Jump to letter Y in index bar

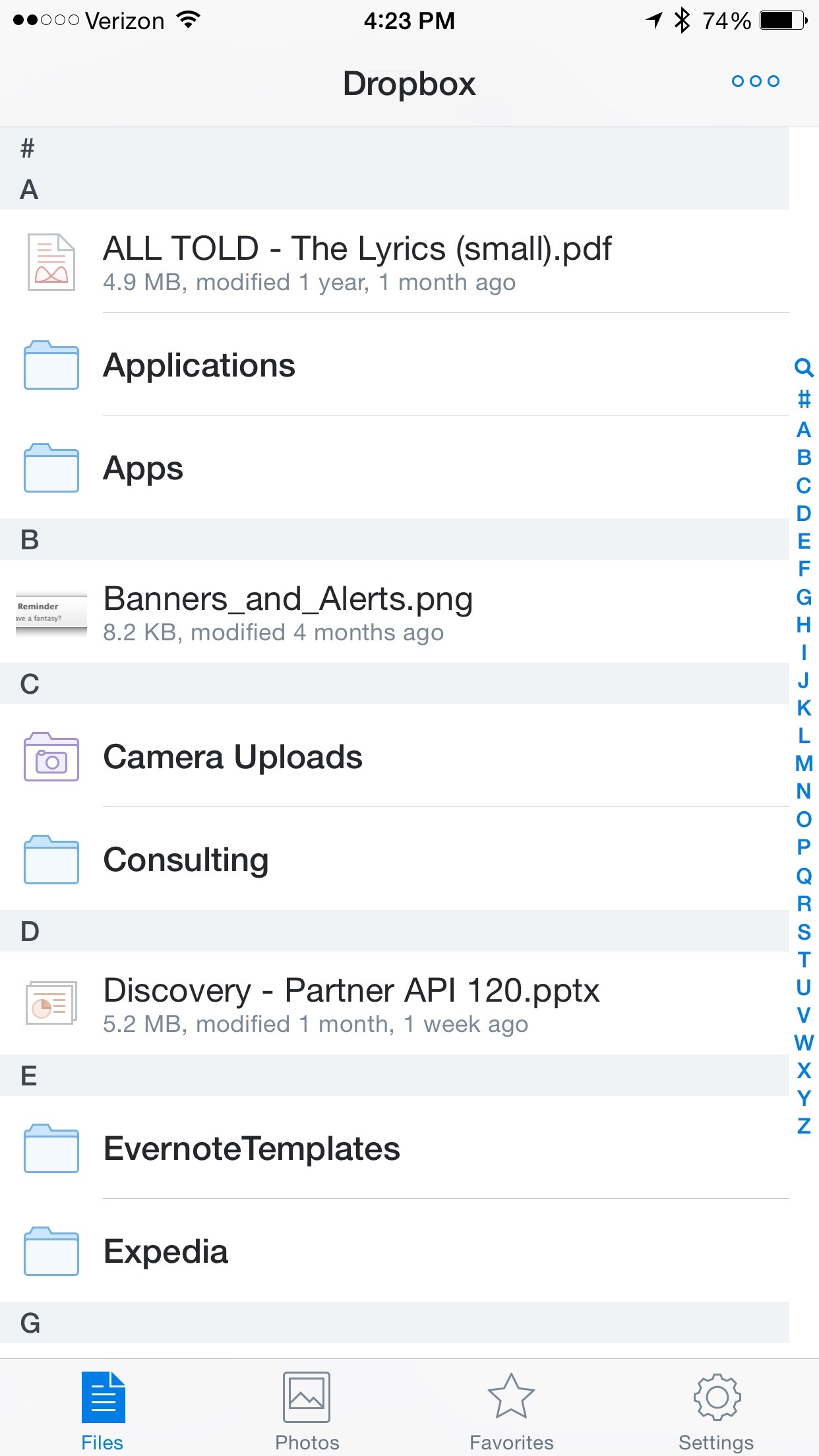click(x=804, y=1099)
